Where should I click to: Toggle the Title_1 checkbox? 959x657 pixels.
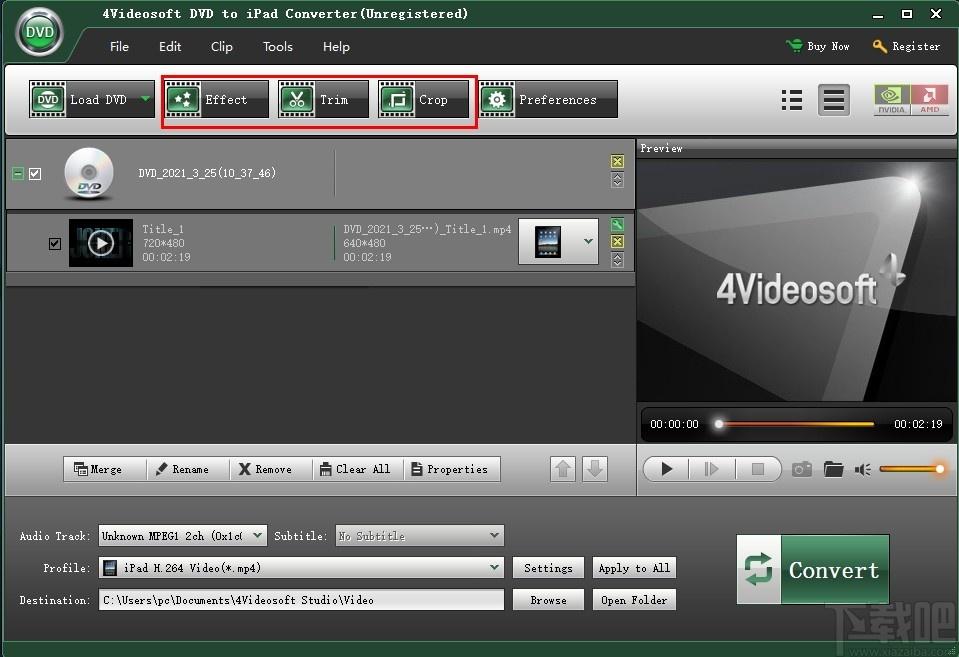[55, 243]
